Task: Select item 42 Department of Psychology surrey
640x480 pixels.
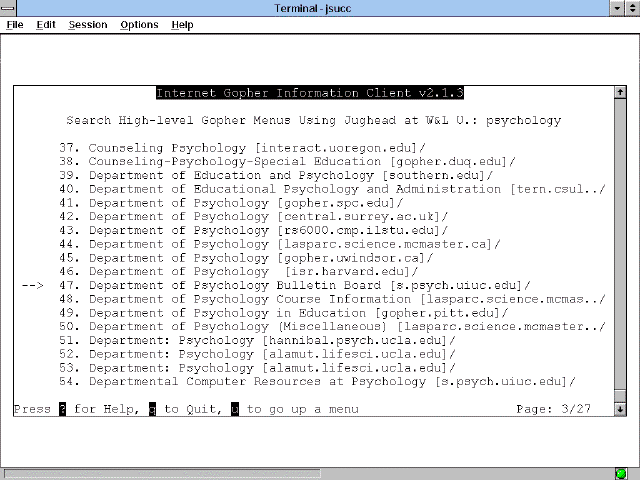Action: click(253, 217)
